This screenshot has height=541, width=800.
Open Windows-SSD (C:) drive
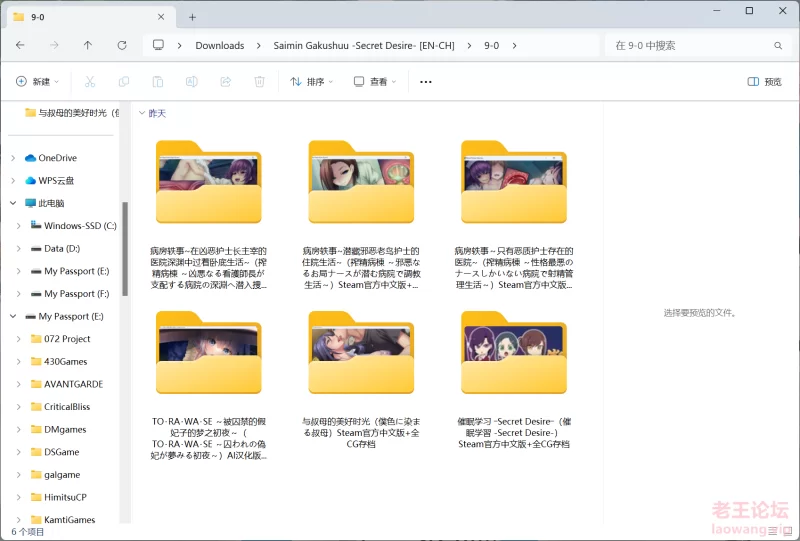tap(73, 226)
